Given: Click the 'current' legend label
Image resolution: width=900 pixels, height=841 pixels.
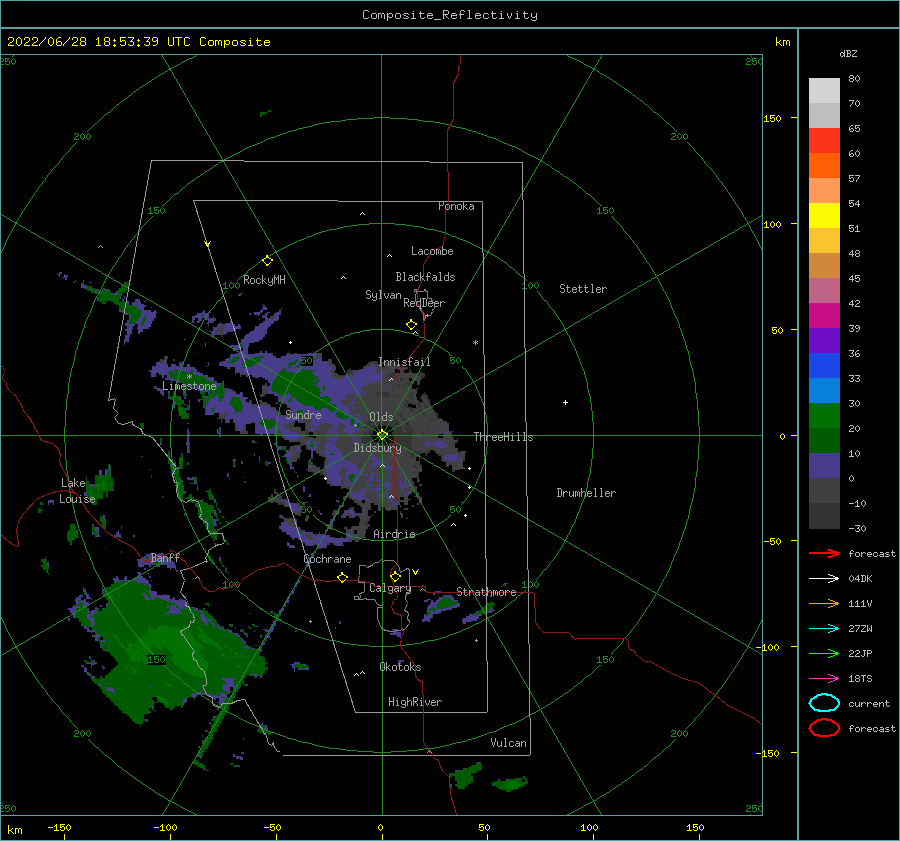Looking at the screenshot, I should [x=869, y=703].
